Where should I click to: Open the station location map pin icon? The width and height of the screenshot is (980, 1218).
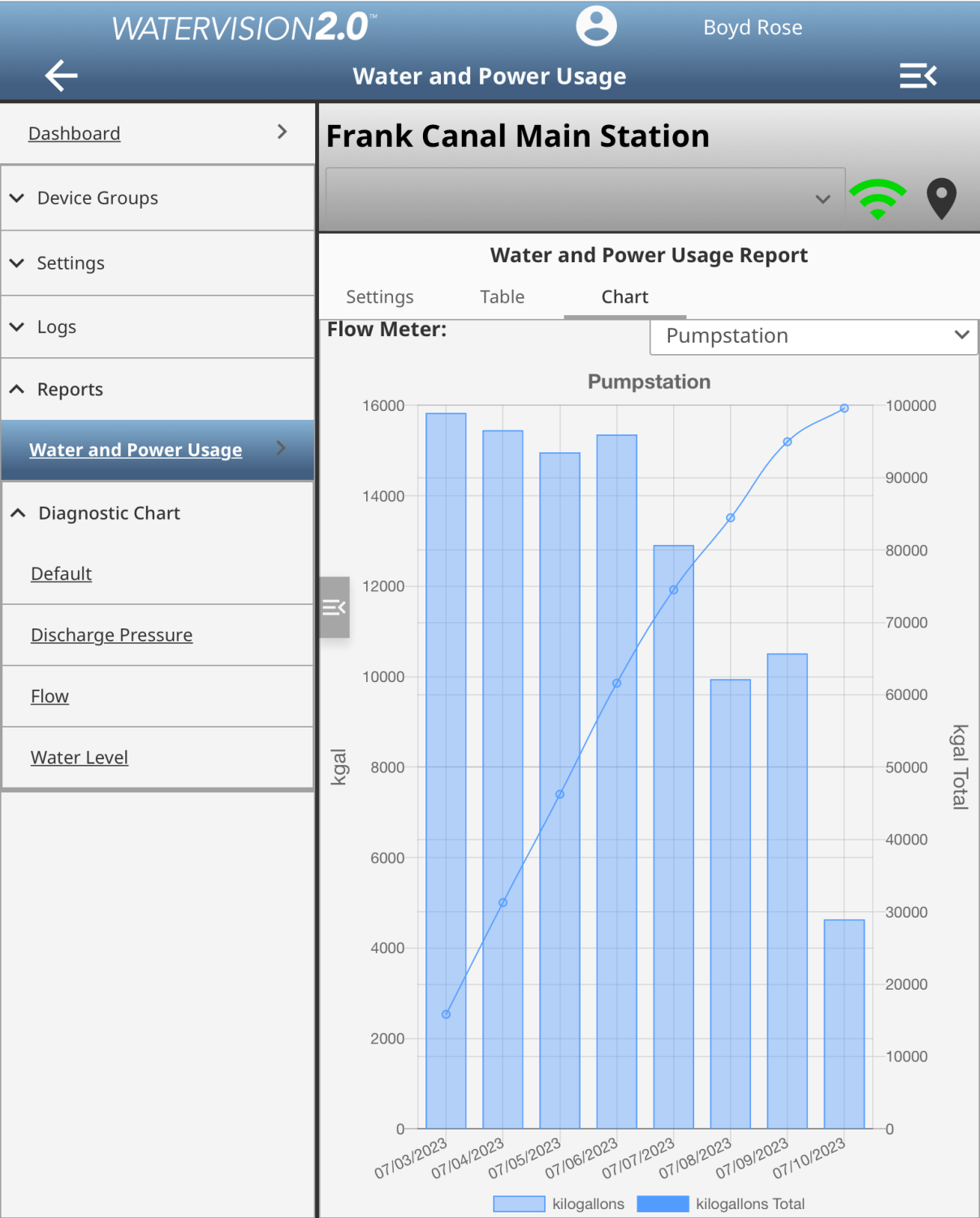(942, 197)
